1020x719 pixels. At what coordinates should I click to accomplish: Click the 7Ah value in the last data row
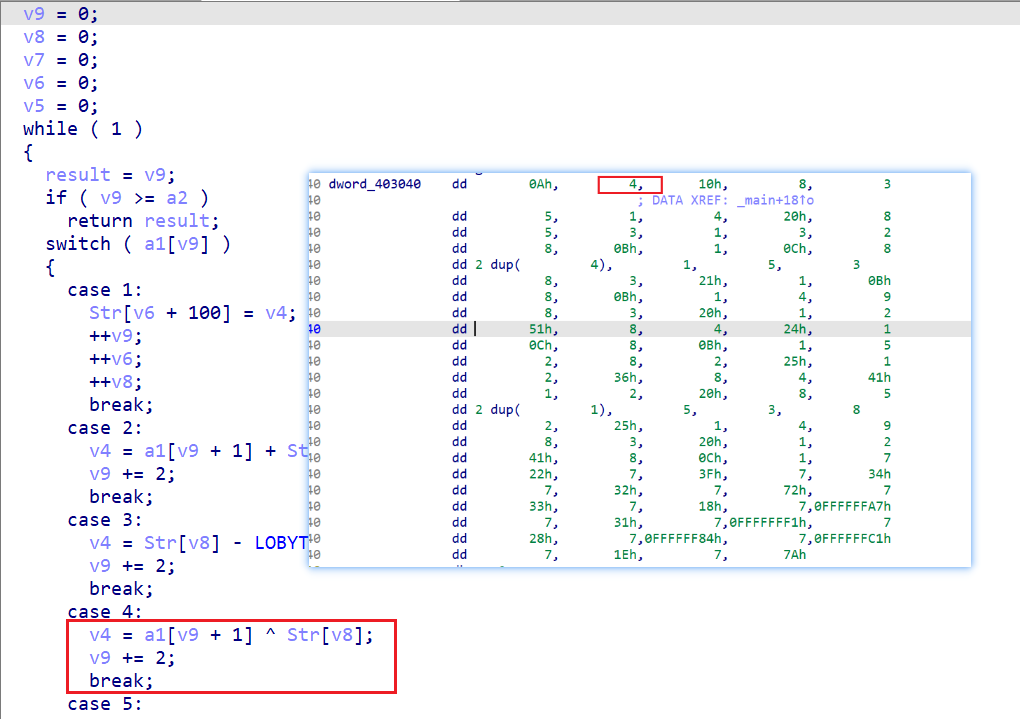coord(794,555)
